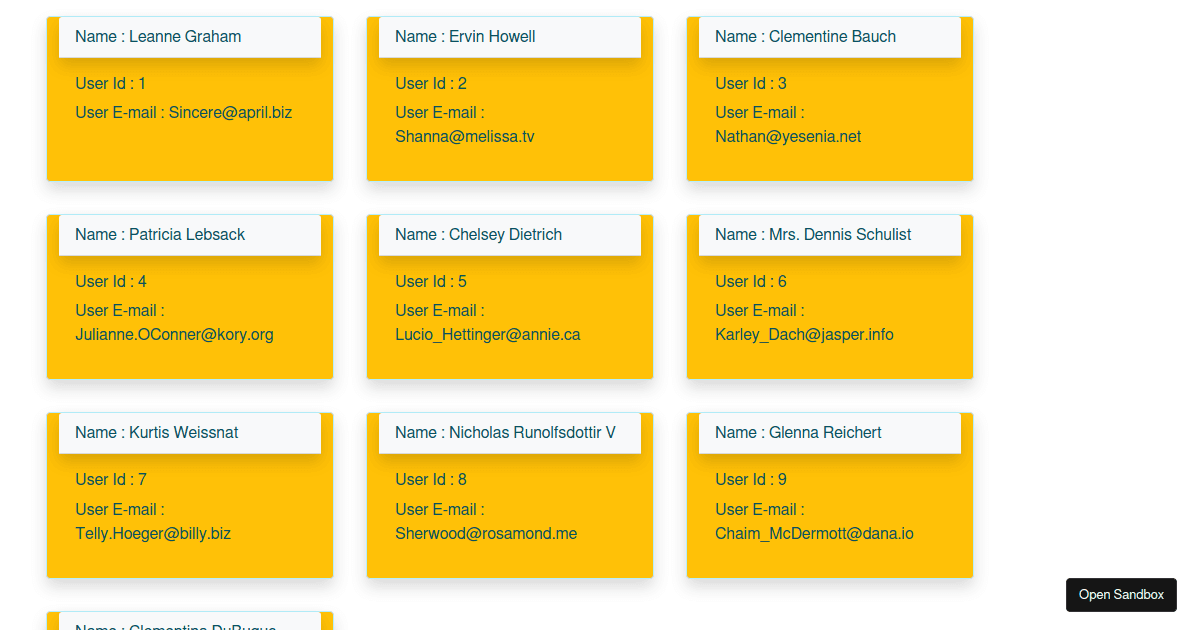Click the email Sherwood@rosamond.me
Screen dimensions: 1200x630
(486, 533)
